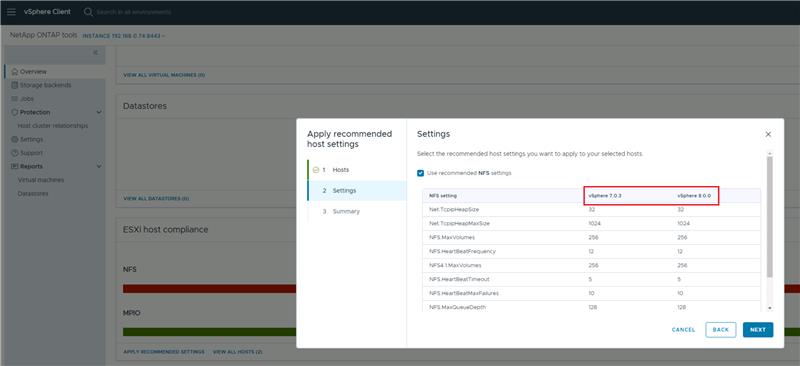Open Overview via its home icon
This screenshot has width=800, height=366.
(15, 72)
